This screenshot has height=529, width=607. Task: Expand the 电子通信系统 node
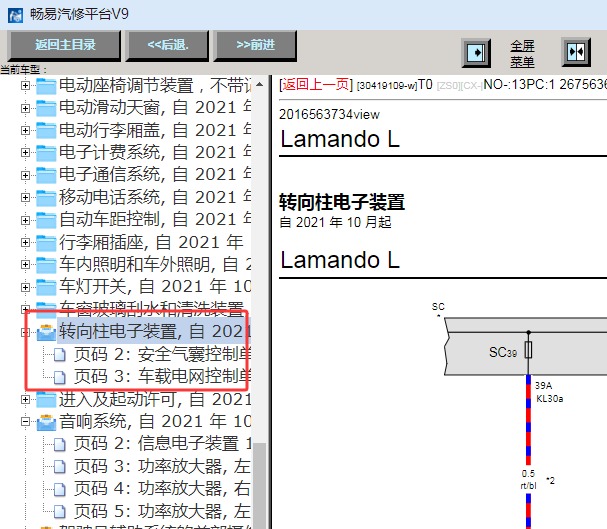(25, 175)
